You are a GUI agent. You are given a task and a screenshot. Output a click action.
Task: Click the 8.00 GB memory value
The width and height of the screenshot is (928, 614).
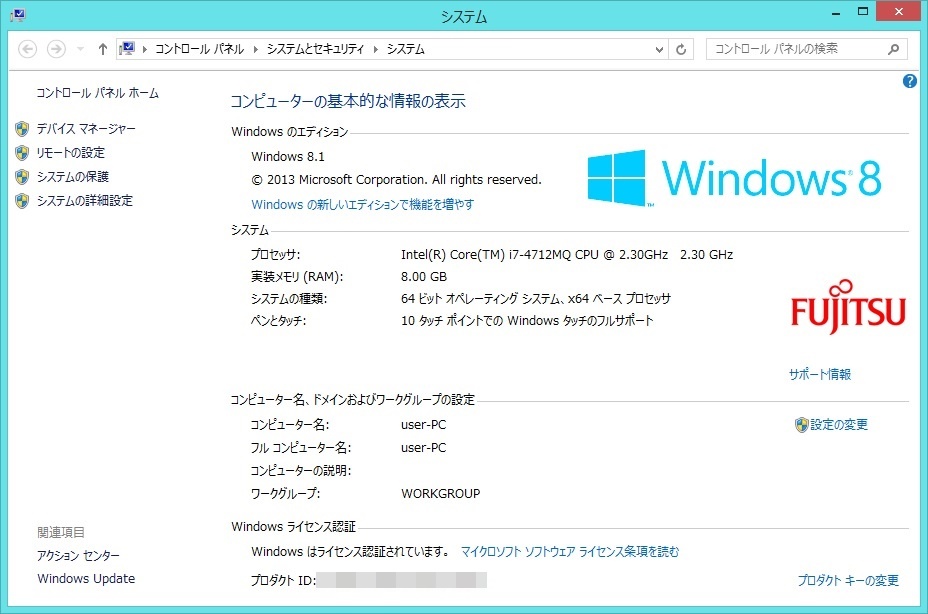[x=424, y=277]
